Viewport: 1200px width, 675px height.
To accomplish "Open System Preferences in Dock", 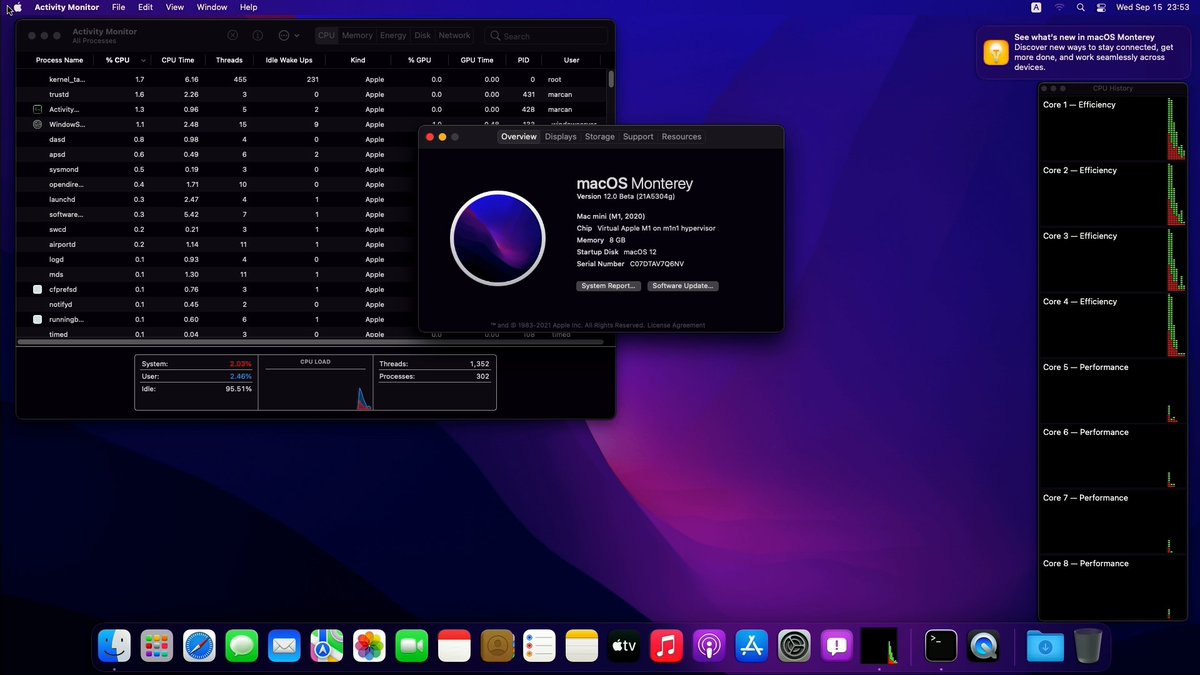I will pos(794,646).
